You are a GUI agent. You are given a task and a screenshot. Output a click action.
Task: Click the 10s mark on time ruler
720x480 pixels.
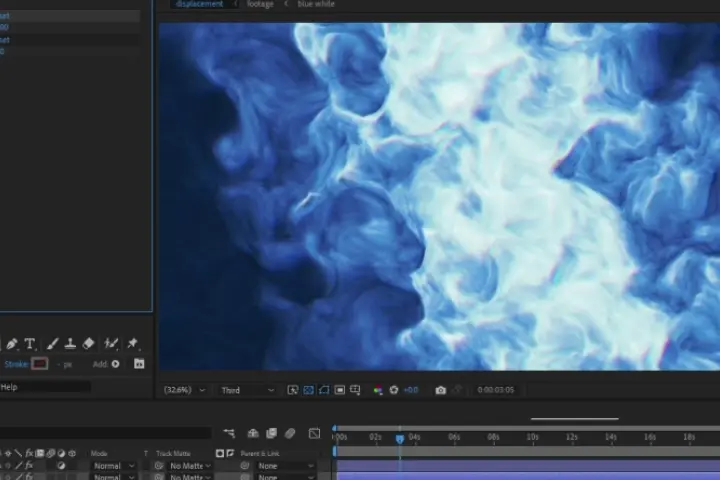(533, 437)
